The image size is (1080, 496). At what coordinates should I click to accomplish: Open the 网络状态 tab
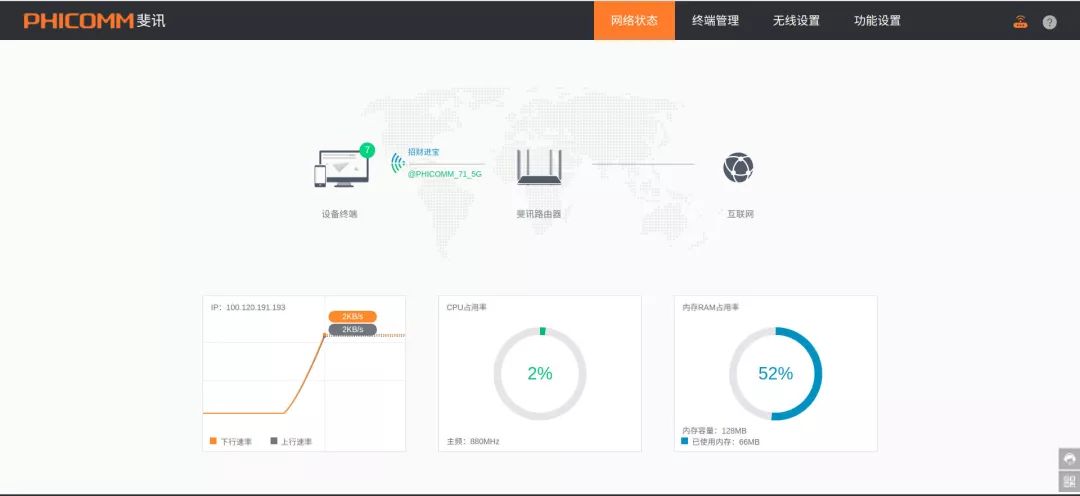click(x=634, y=21)
